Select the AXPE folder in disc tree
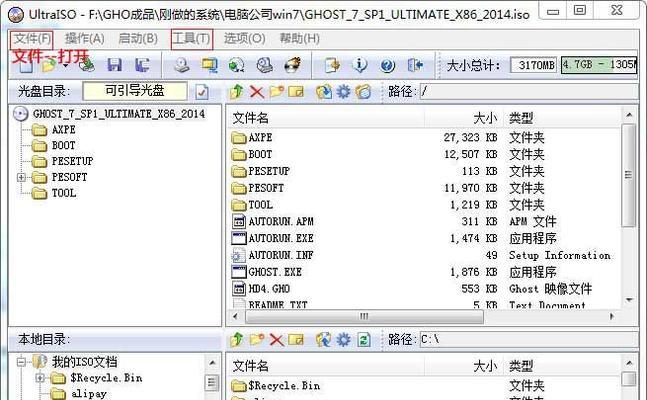 tap(64, 130)
